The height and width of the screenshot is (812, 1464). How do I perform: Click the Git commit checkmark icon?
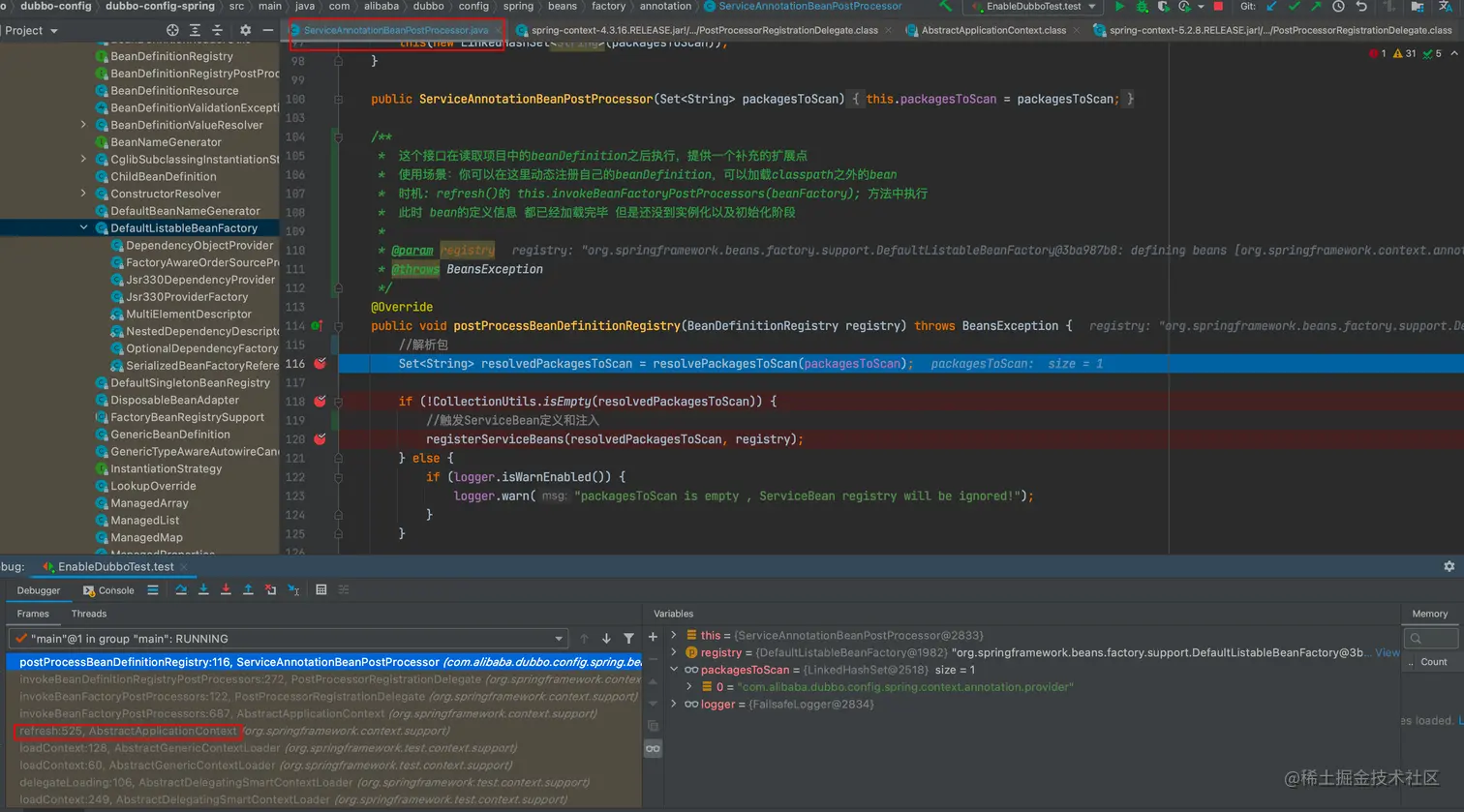1294,6
